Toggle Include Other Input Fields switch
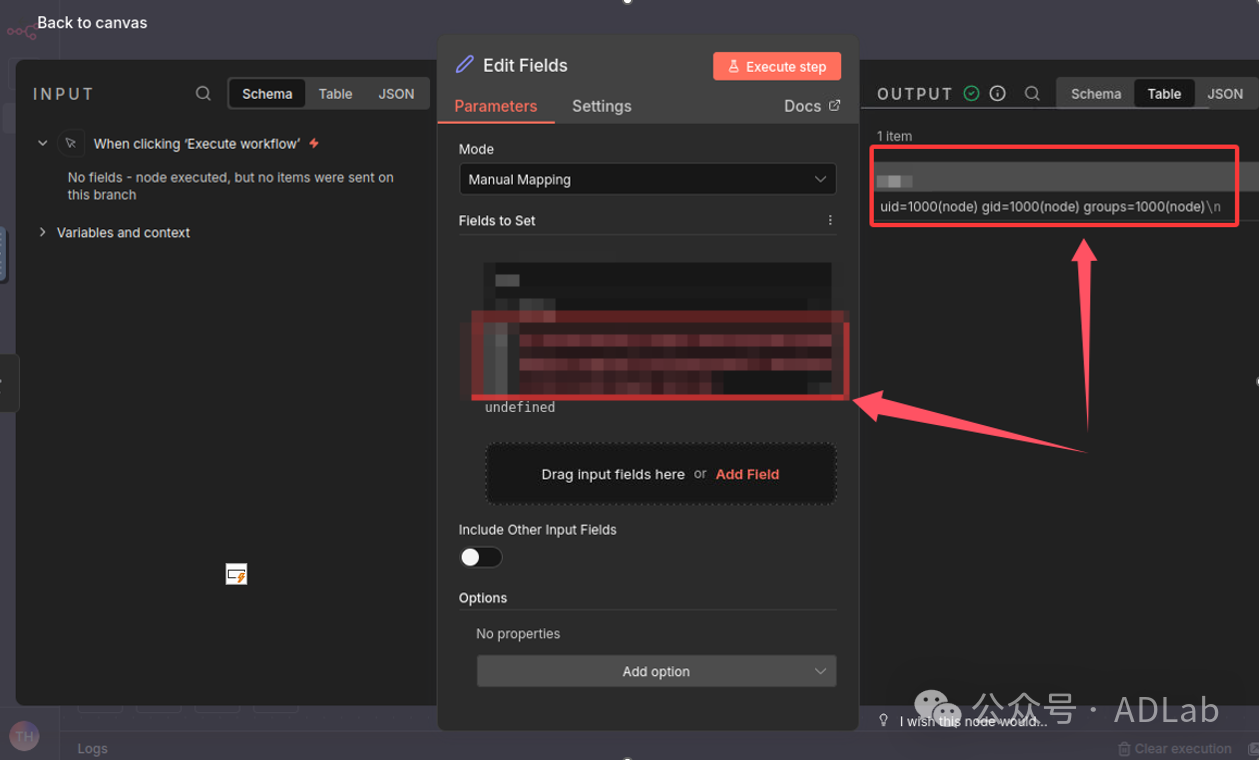The image size is (1259, 760). coord(480,558)
